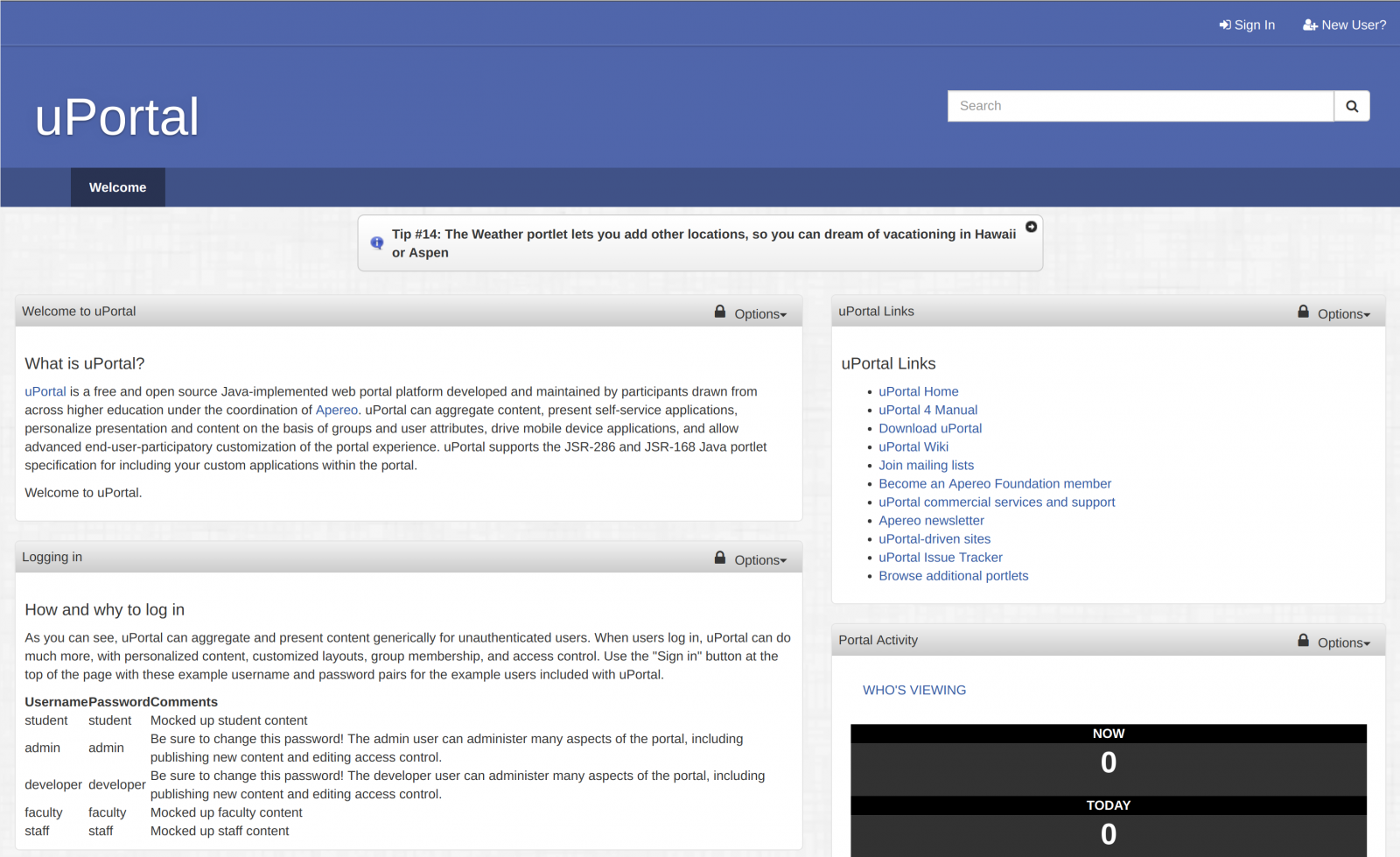The image size is (1400, 857).
Task: Click the 'admin' username cell
Action: coord(43,748)
